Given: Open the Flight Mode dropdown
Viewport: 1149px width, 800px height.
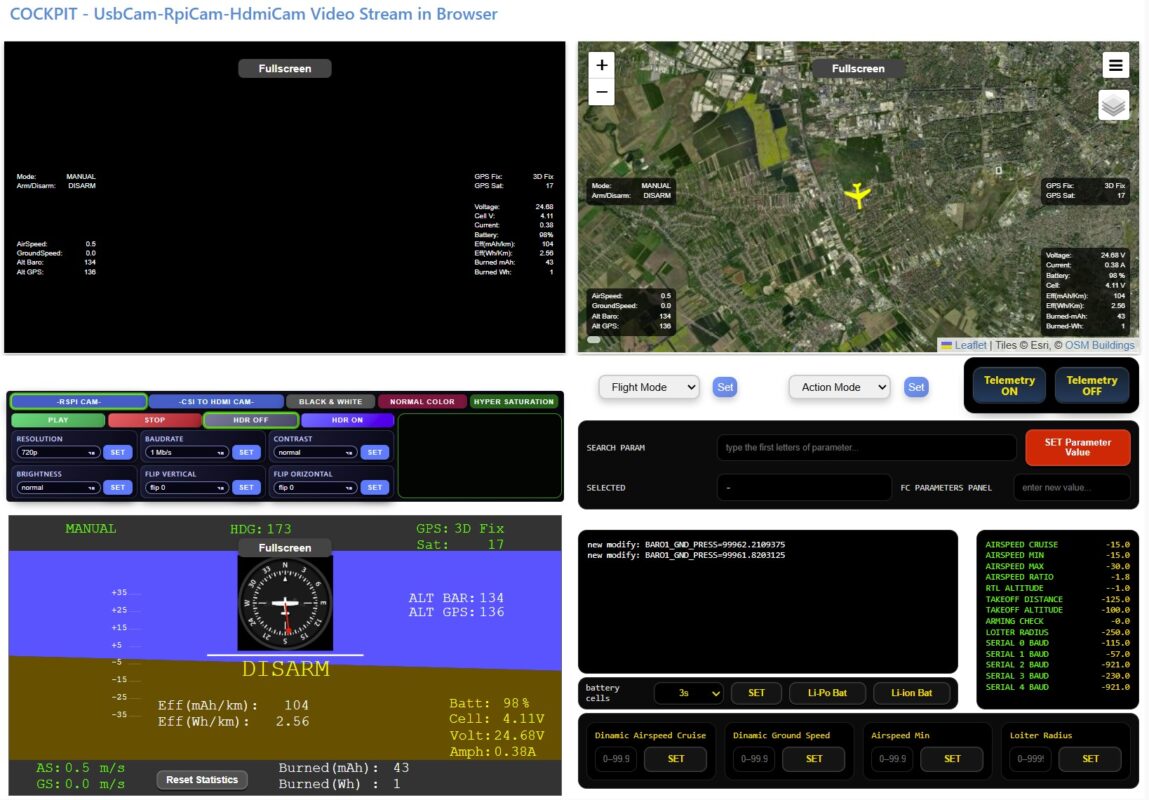Looking at the screenshot, I should point(648,387).
